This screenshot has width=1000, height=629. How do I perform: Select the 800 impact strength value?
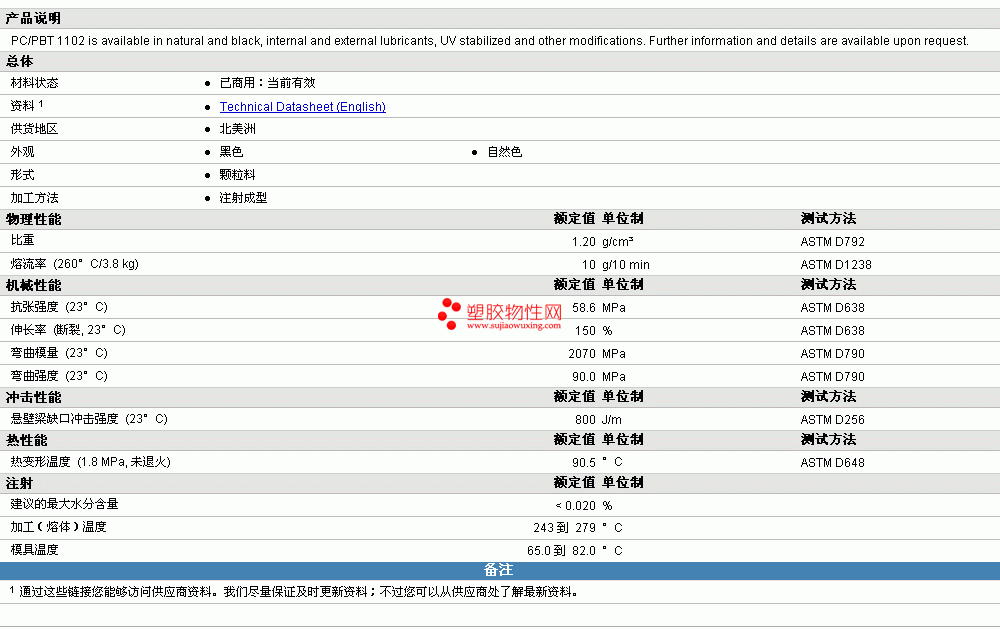585,420
